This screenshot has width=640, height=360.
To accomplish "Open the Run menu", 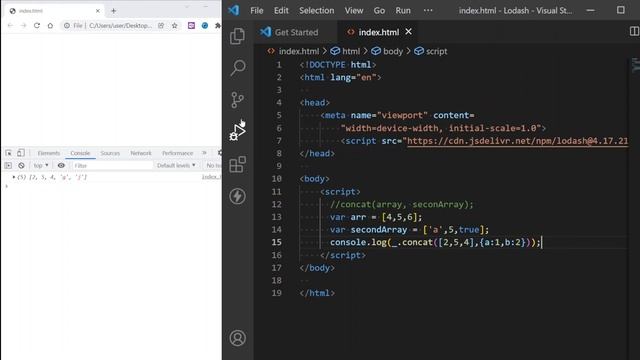I will 403,10.
